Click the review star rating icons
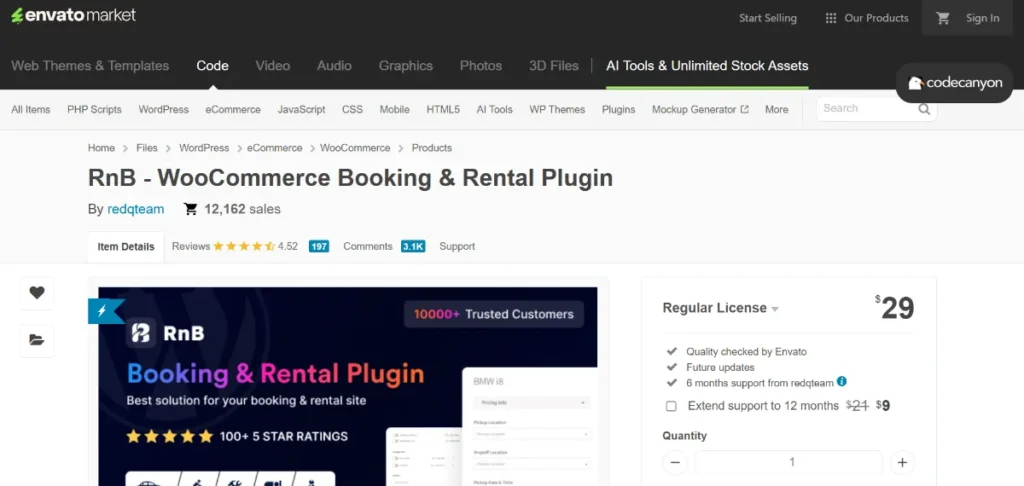1024x486 pixels. coord(244,246)
